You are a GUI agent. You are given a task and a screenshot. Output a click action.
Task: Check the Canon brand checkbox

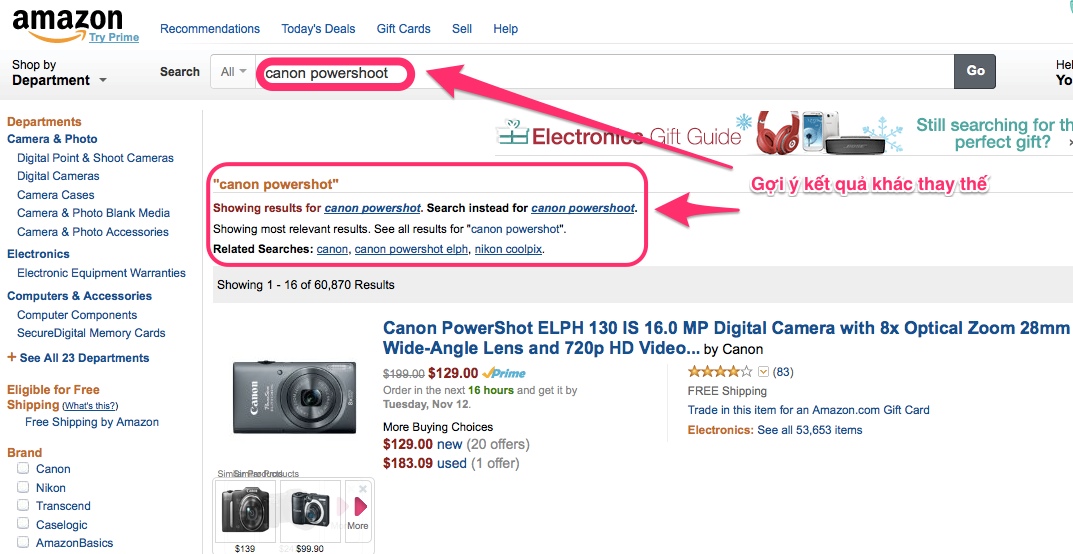pos(22,468)
